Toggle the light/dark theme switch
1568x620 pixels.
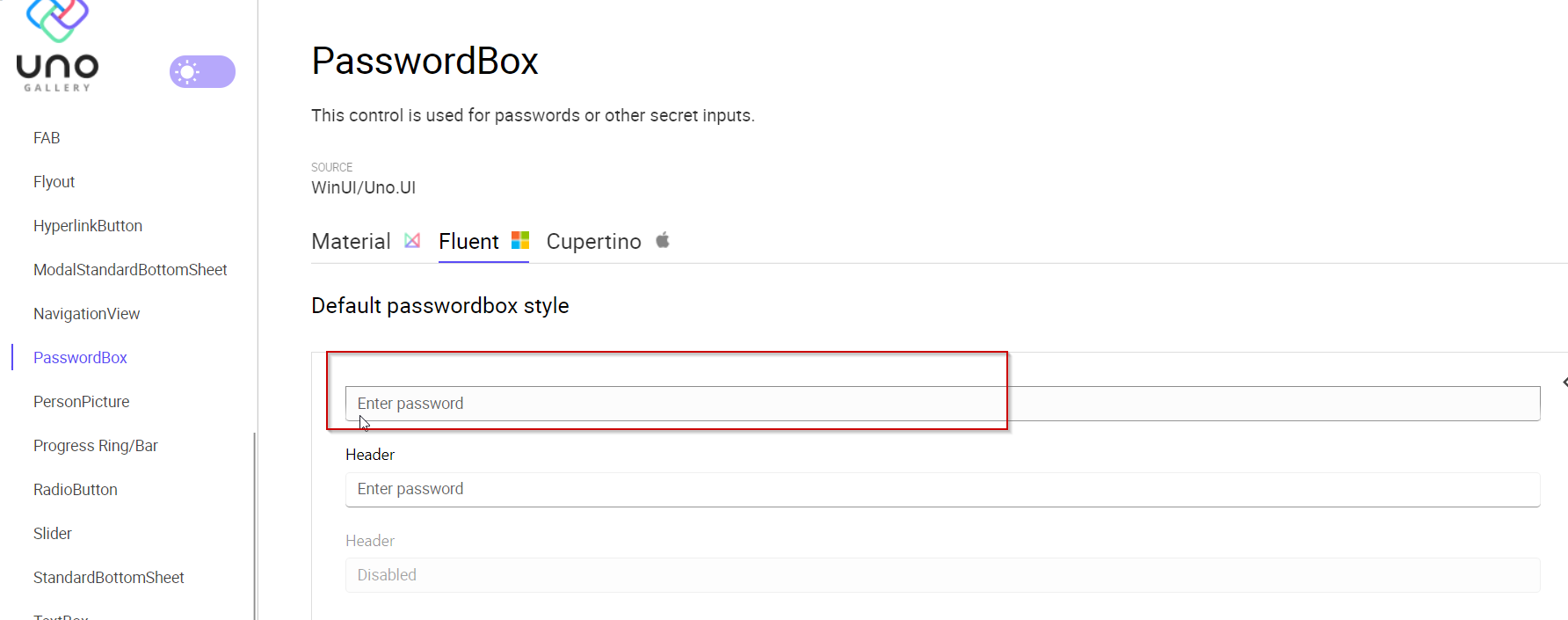click(202, 71)
